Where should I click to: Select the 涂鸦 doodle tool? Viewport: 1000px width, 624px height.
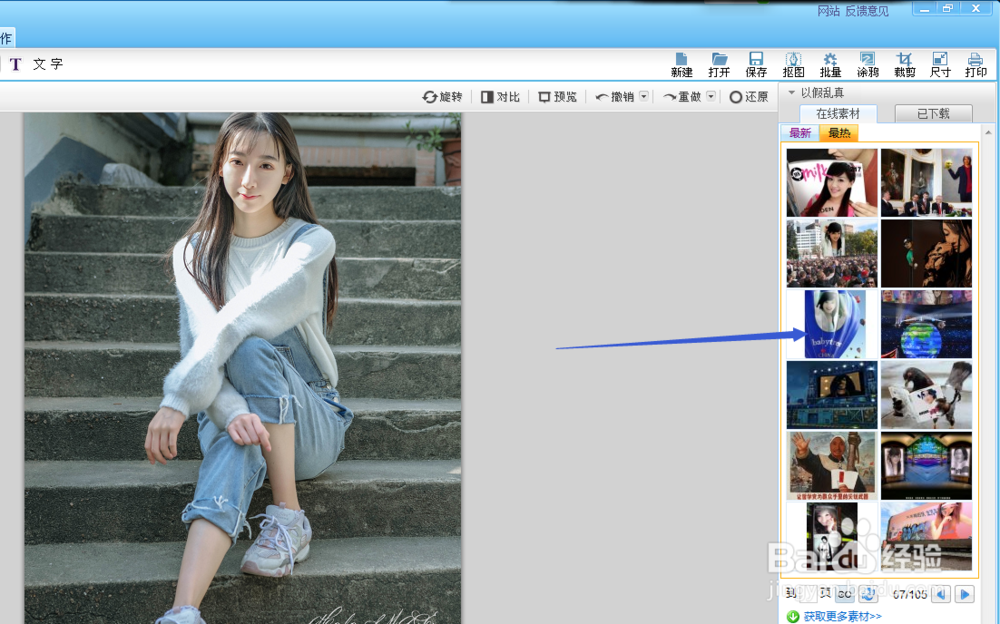pyautogui.click(x=867, y=65)
